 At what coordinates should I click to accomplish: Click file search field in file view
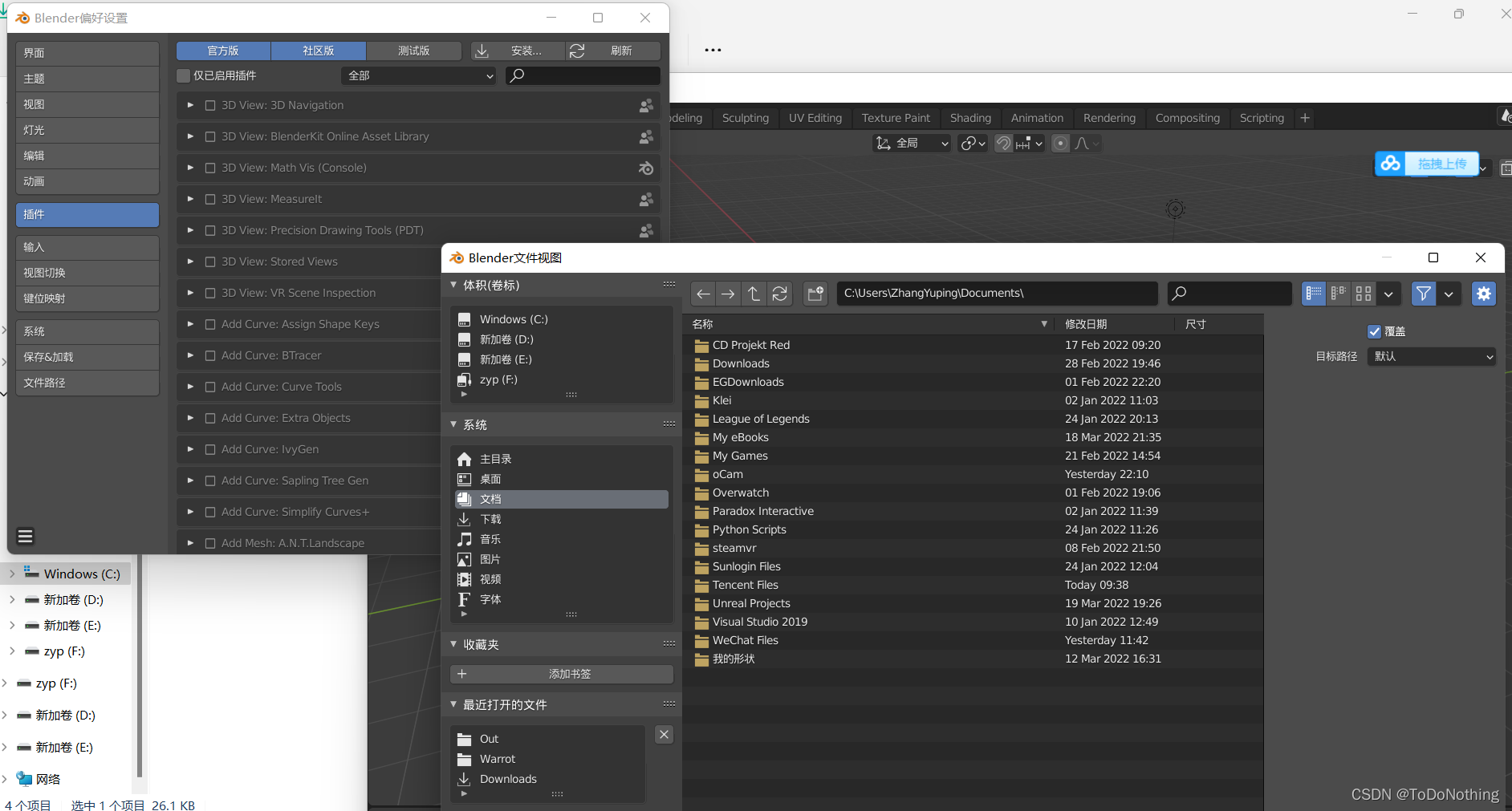coord(1230,294)
